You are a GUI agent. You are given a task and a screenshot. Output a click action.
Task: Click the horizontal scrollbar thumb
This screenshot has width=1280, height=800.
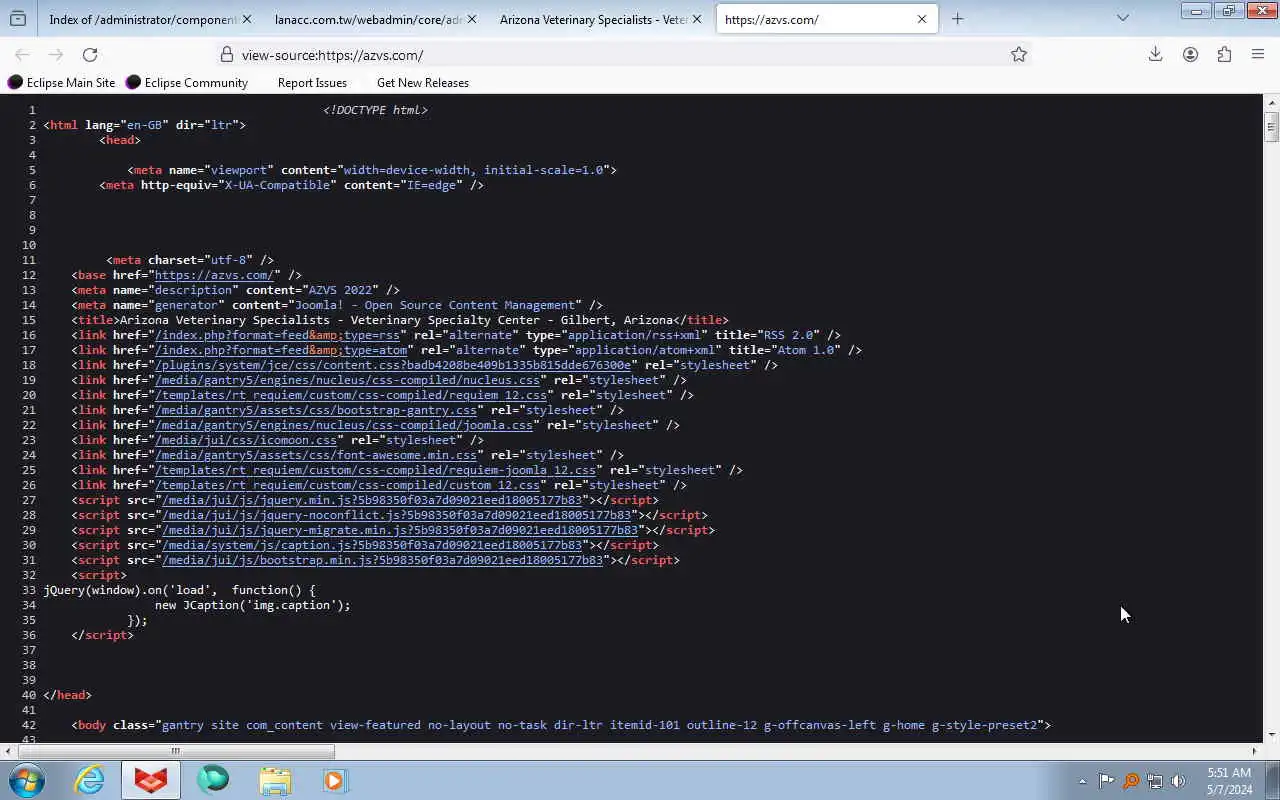(x=175, y=751)
